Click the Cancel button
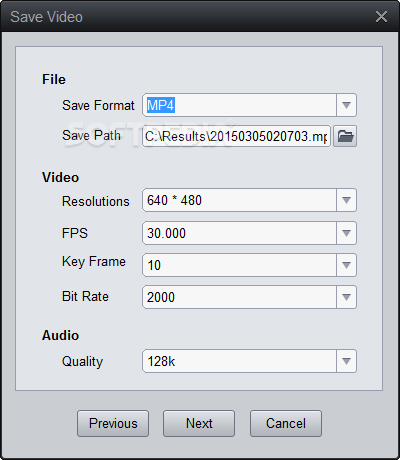 click(x=286, y=423)
